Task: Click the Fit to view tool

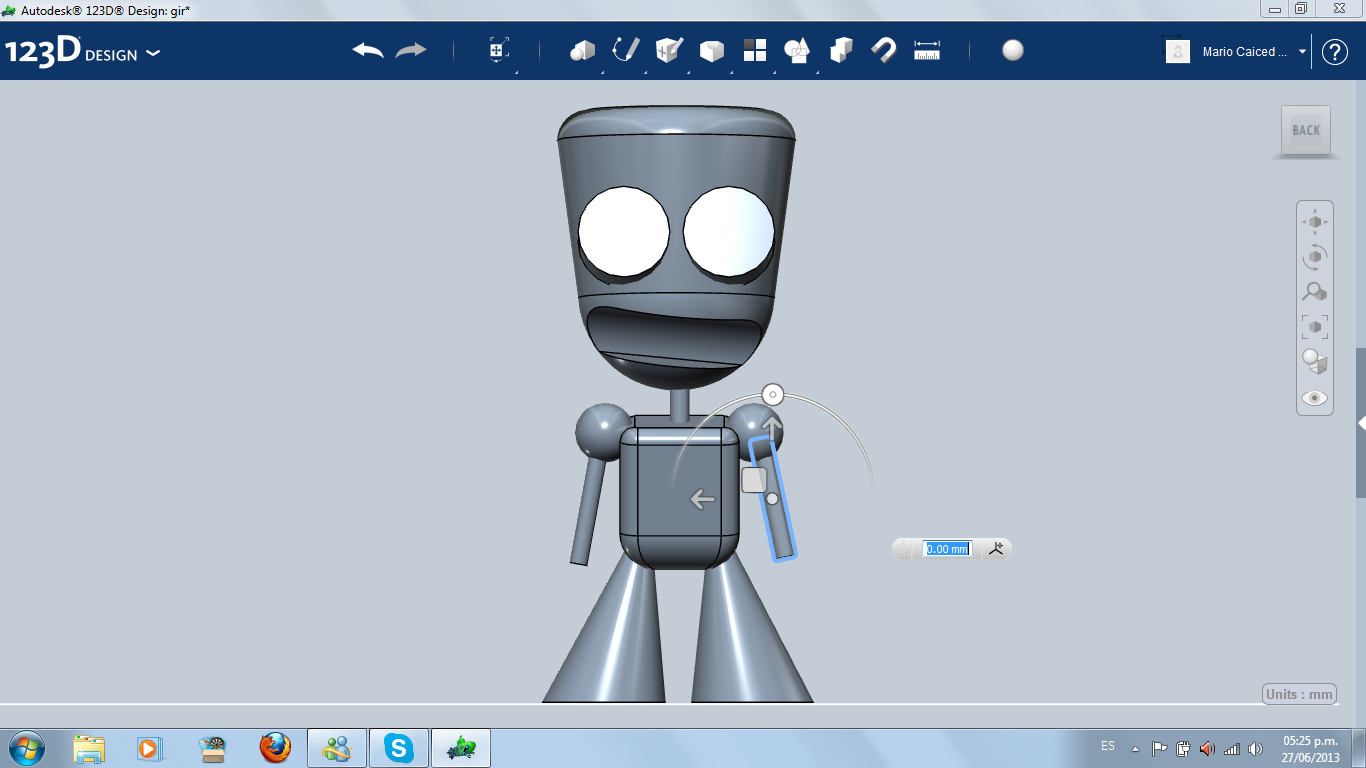Action: (x=1315, y=327)
